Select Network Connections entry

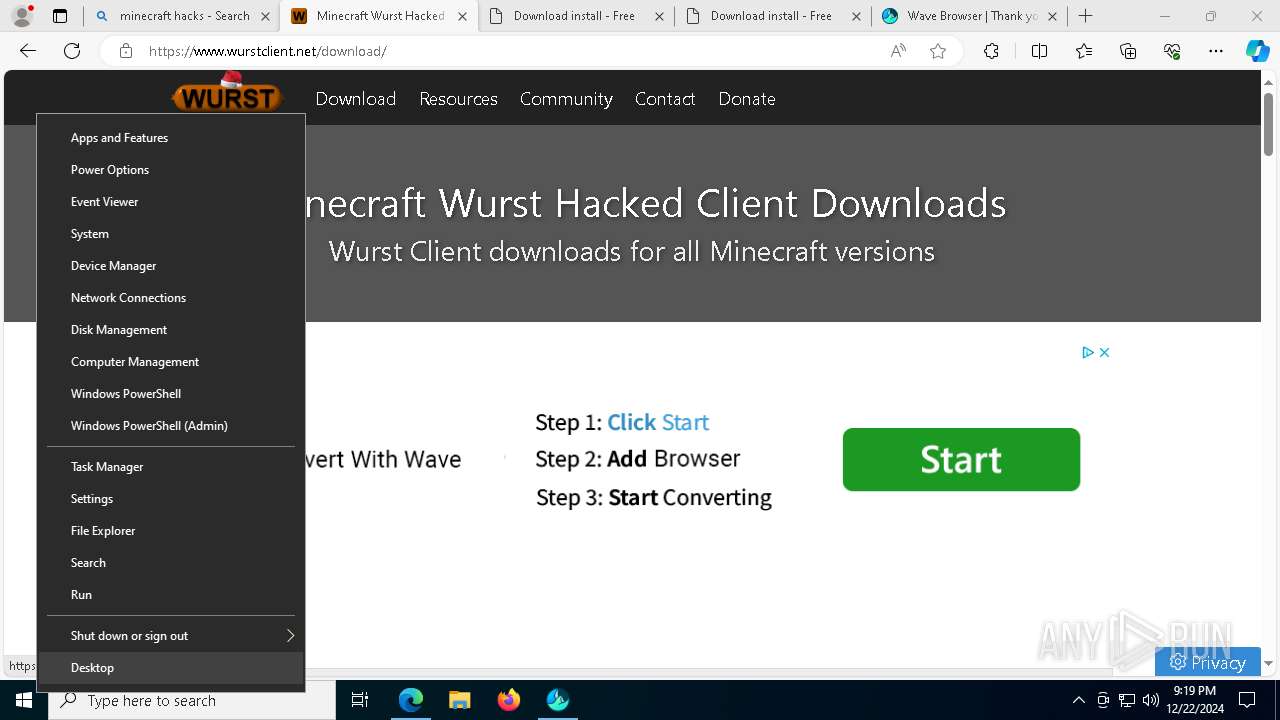click(x=171, y=298)
